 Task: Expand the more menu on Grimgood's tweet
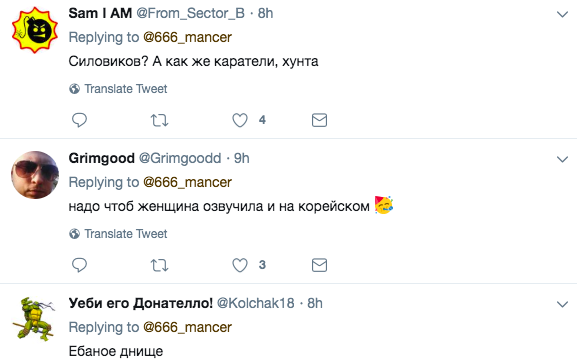tap(562, 159)
